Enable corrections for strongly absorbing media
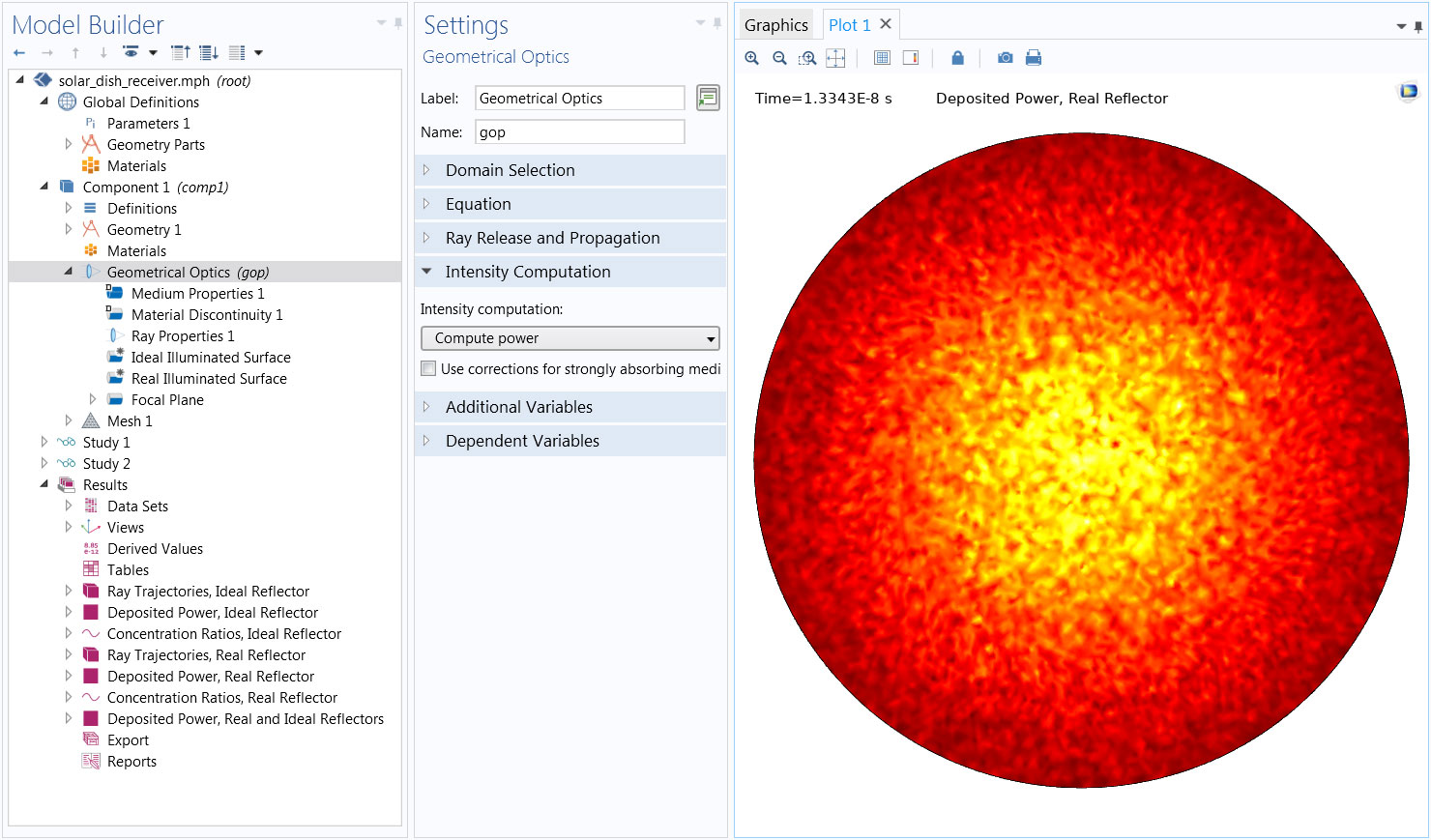 428,368
